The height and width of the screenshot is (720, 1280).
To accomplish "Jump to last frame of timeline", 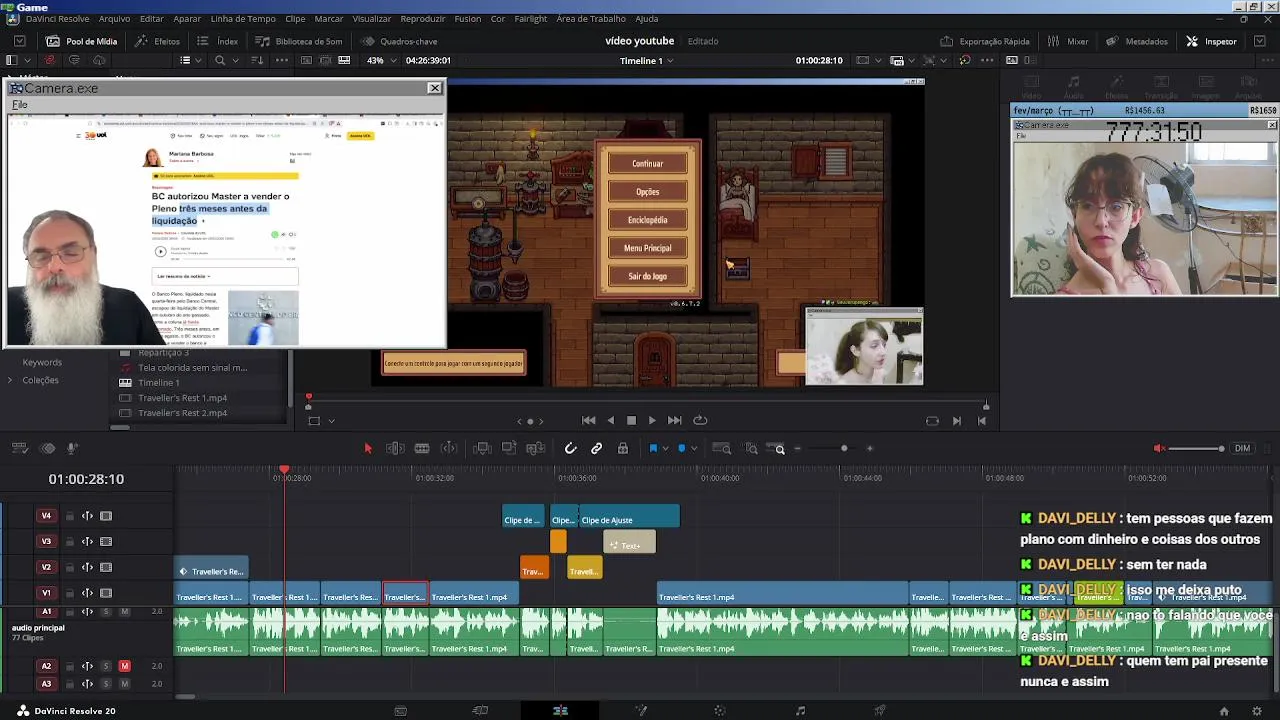I will [675, 421].
